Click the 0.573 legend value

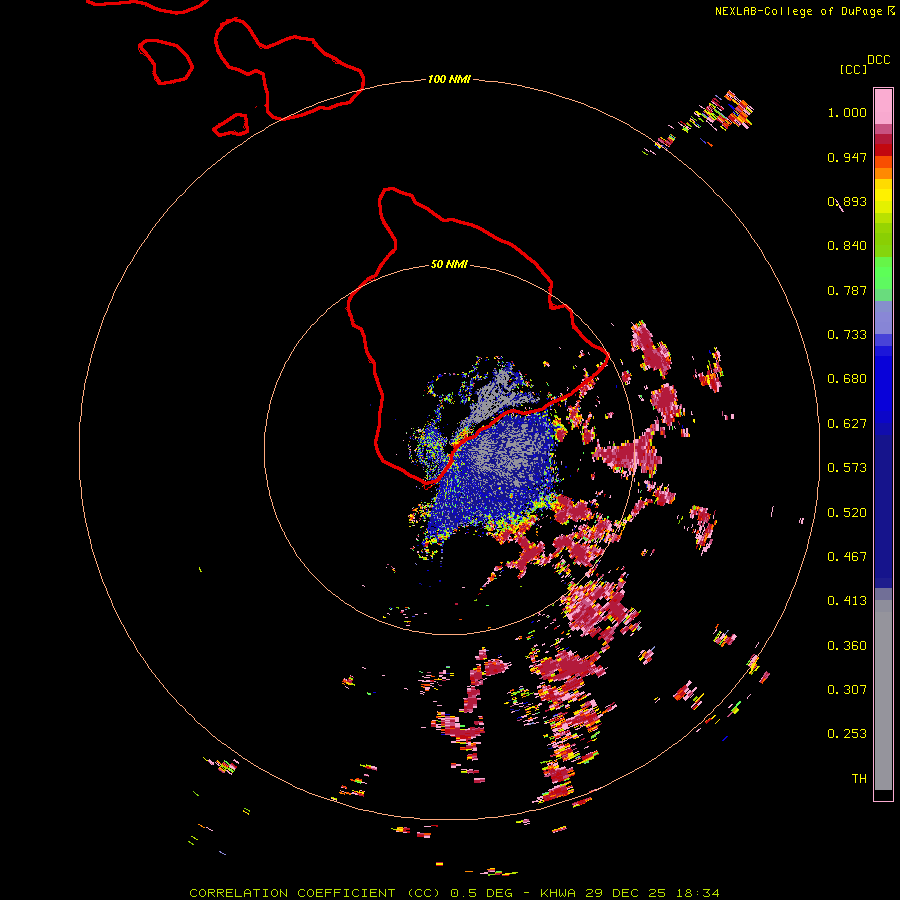pos(847,468)
